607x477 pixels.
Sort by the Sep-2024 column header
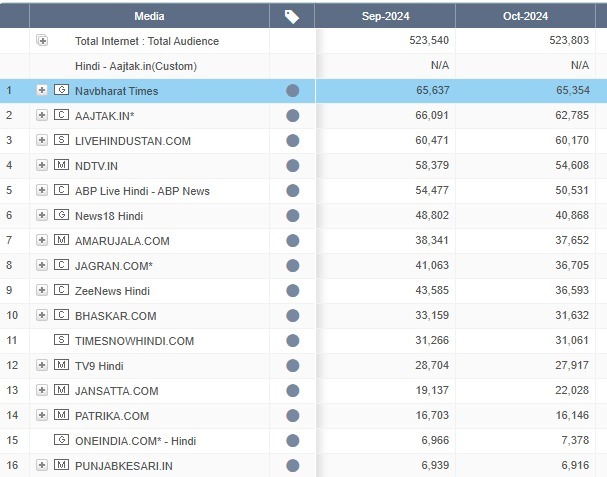pos(385,16)
